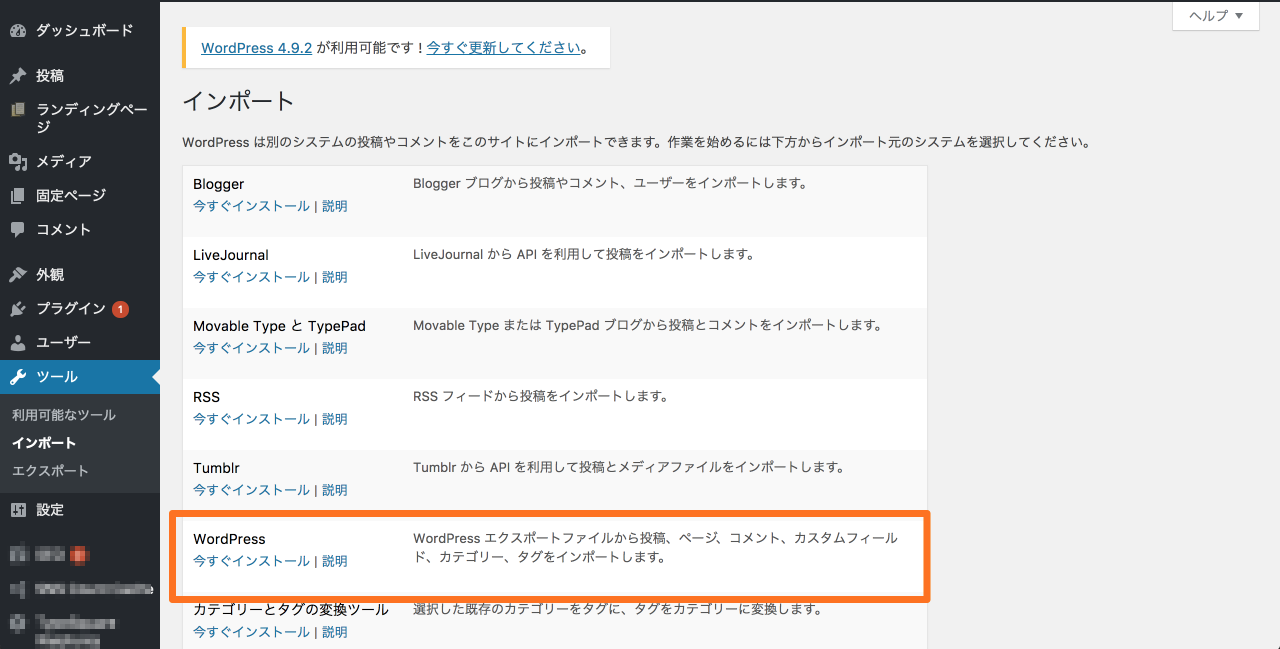Click the LiveJournal importer name

tap(231, 255)
